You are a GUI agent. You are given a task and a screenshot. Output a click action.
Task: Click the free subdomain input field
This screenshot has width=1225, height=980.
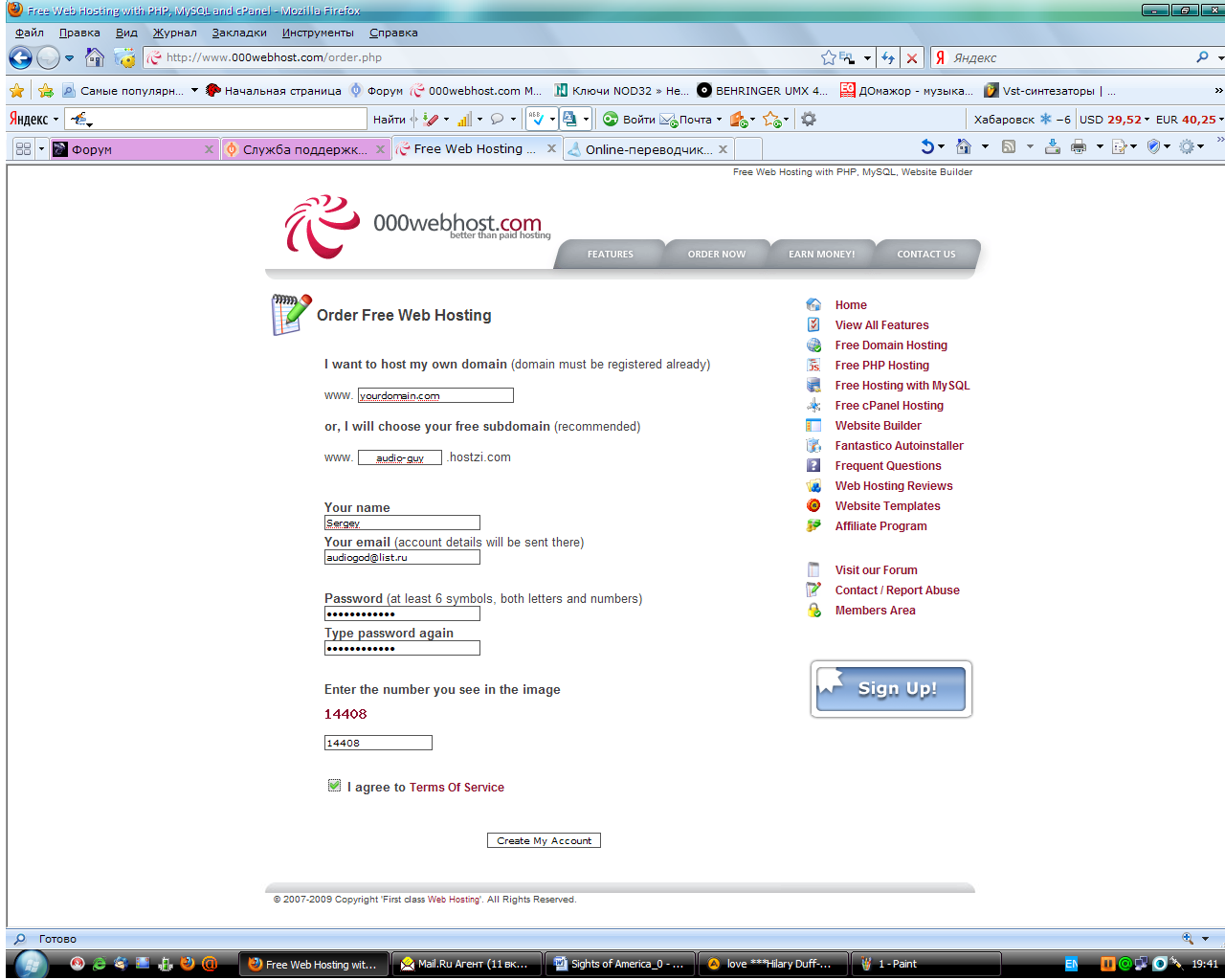pos(400,457)
